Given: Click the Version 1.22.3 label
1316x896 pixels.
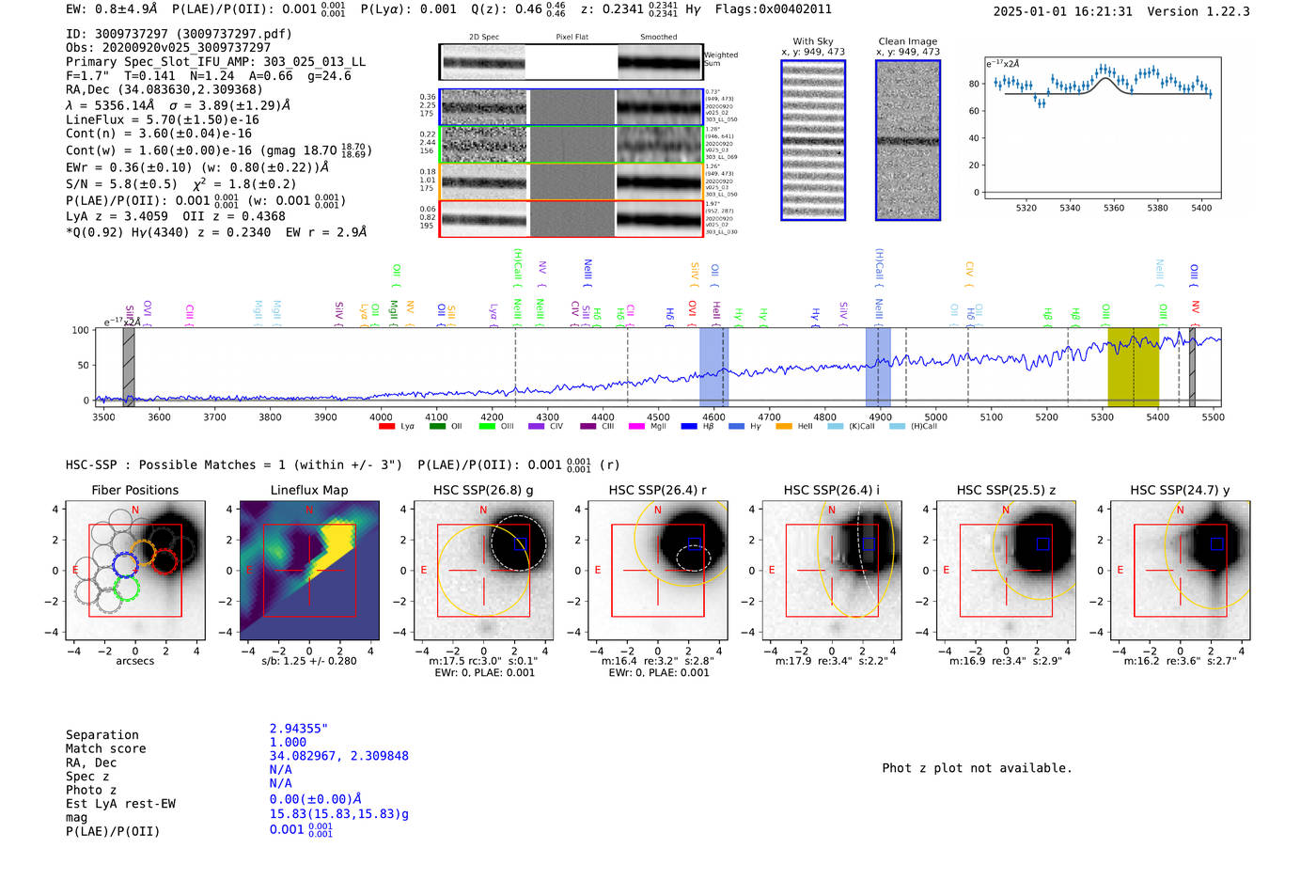Looking at the screenshot, I should [x=1198, y=11].
